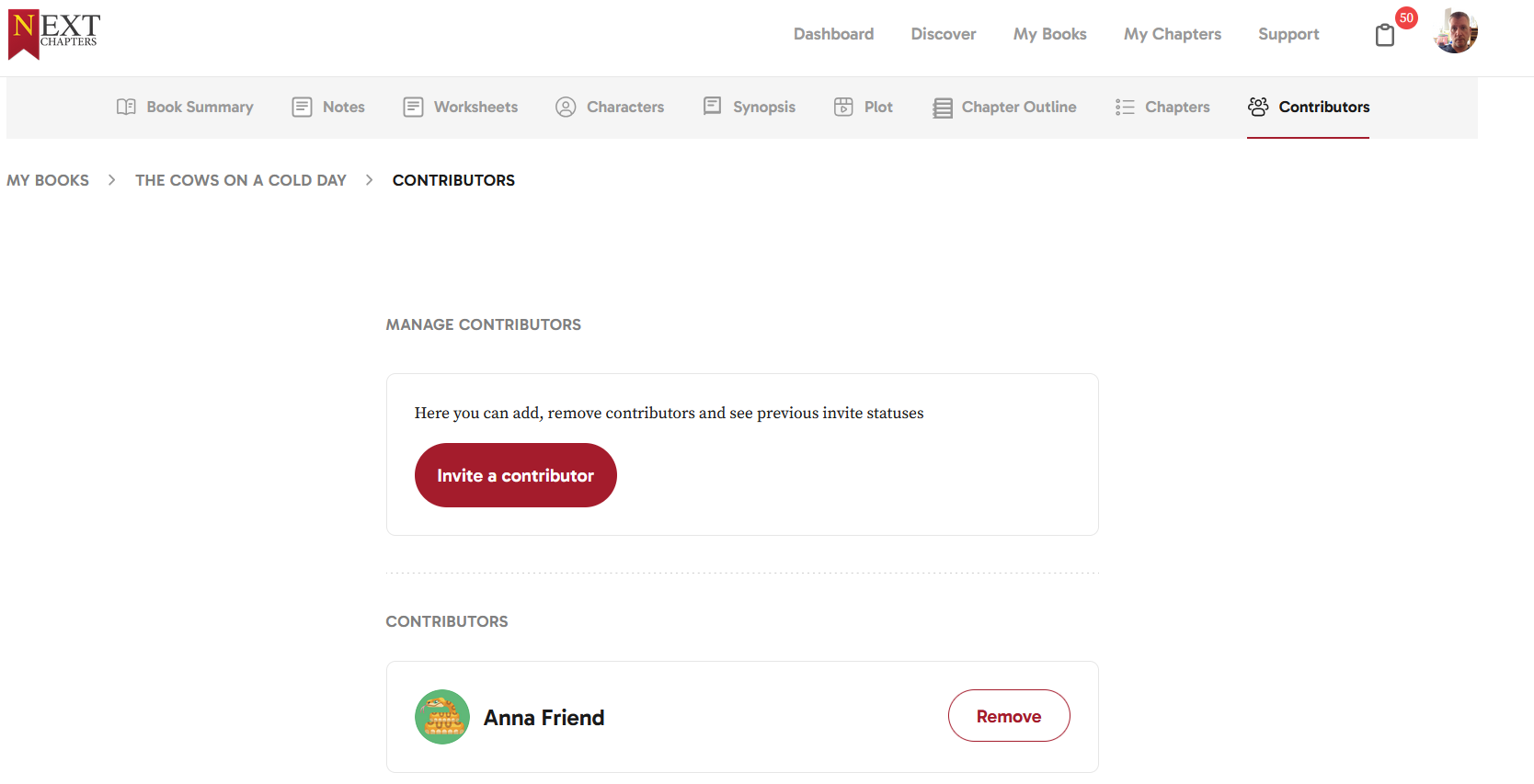Open the Worksheets tab
The image size is (1534, 784).
tap(461, 107)
